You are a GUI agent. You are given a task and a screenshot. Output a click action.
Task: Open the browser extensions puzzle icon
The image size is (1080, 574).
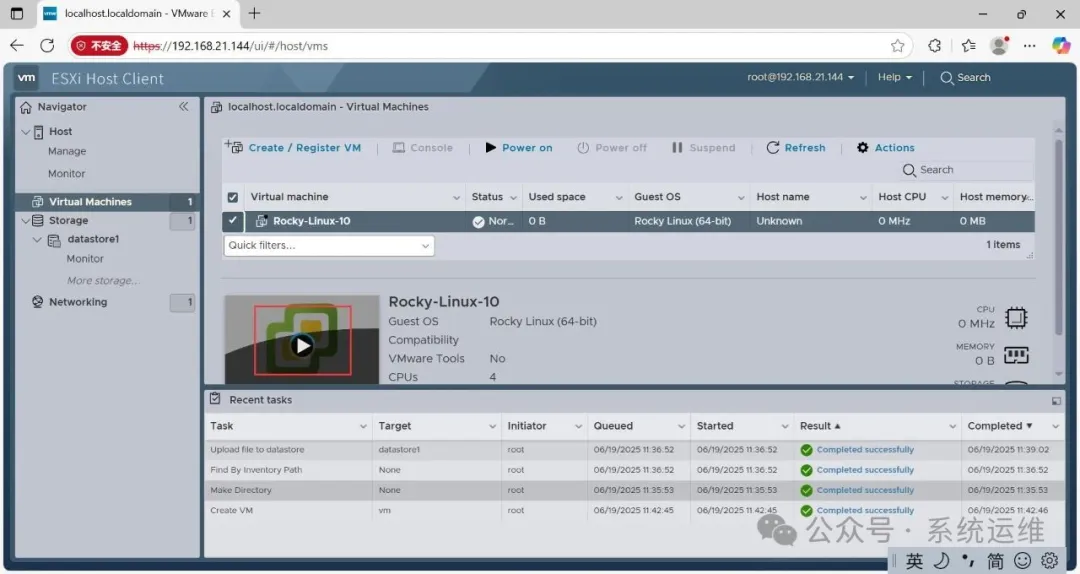click(x=934, y=45)
